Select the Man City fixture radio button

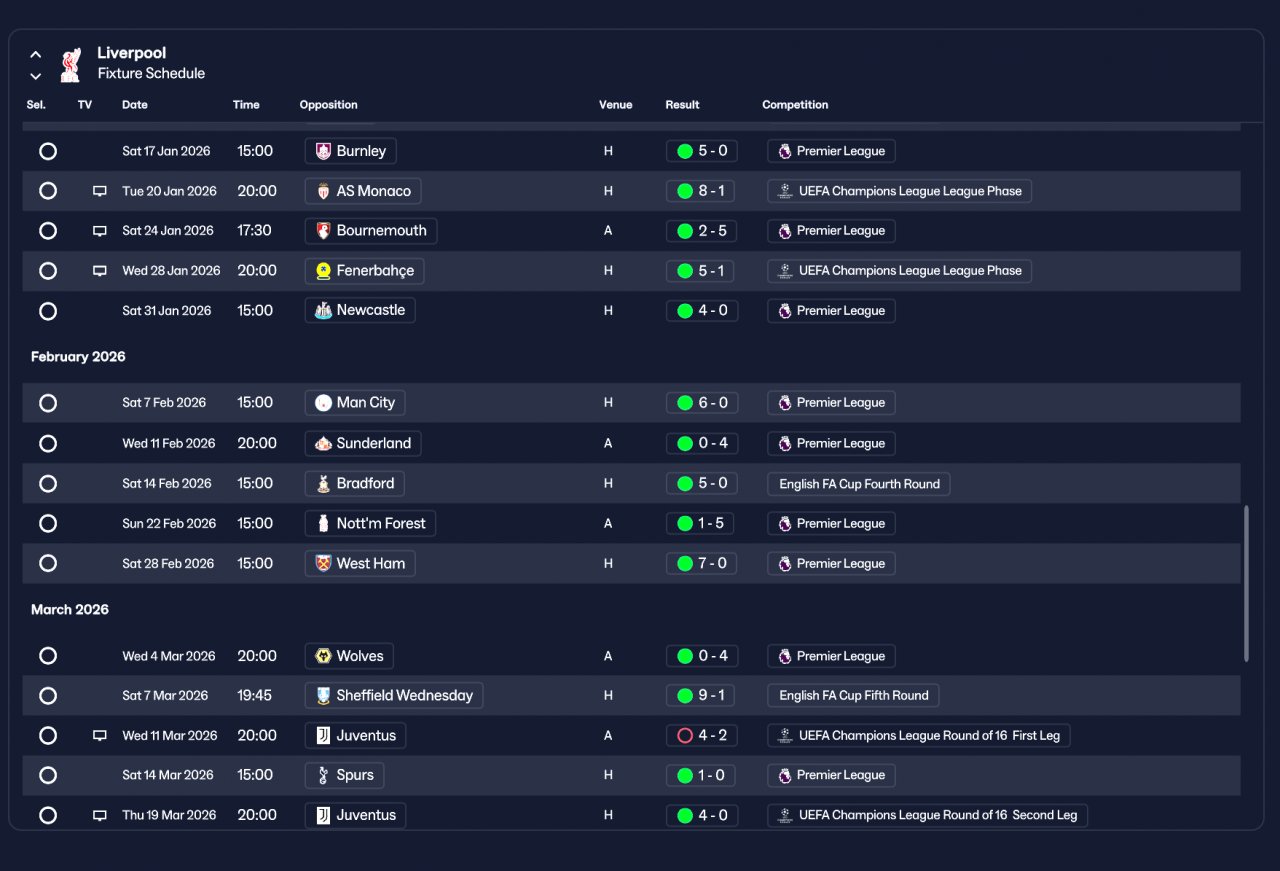click(48, 403)
